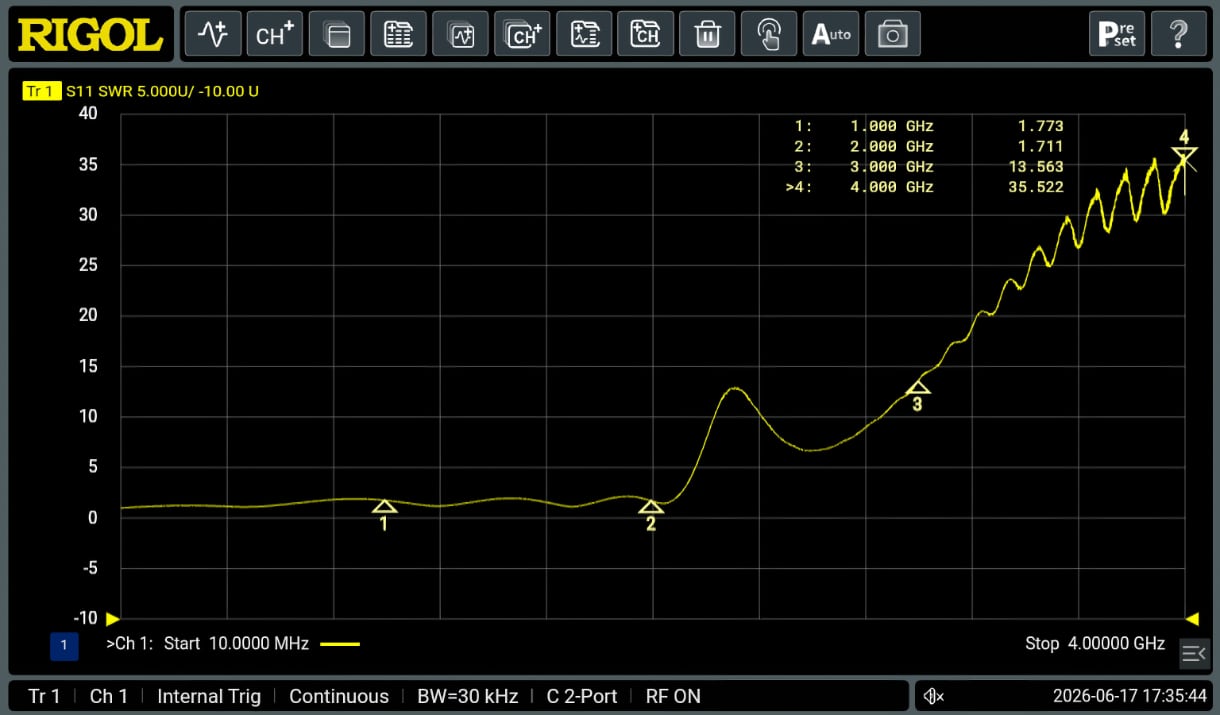This screenshot has height=715, width=1220.
Task: Click marker 2 readout 2.000 GHz row
Action: (929, 146)
